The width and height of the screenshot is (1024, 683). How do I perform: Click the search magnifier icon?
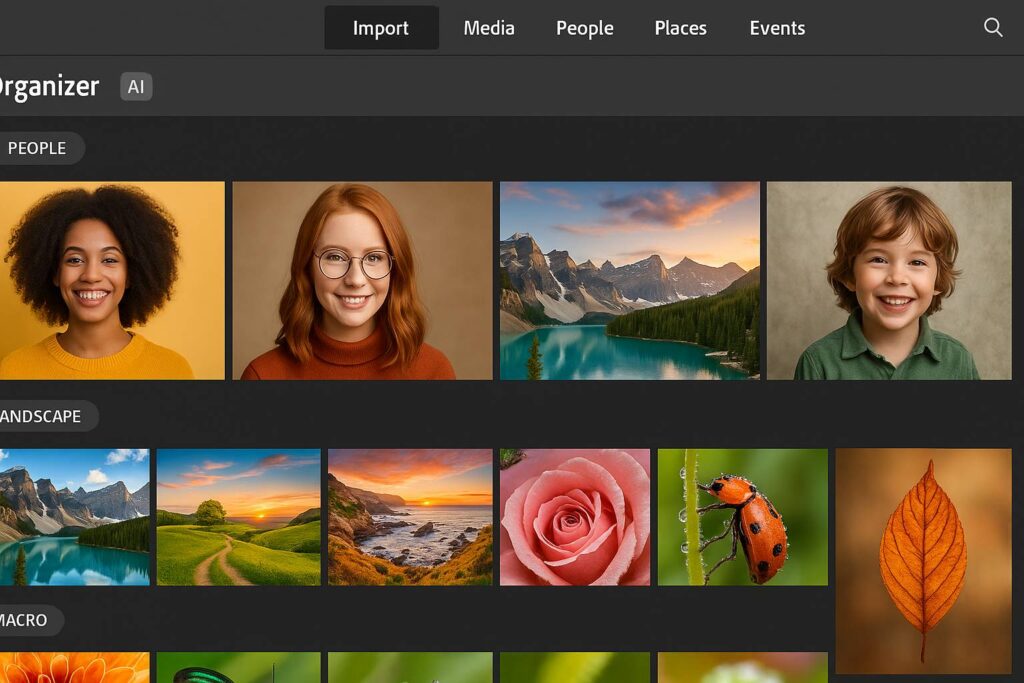coord(993,27)
